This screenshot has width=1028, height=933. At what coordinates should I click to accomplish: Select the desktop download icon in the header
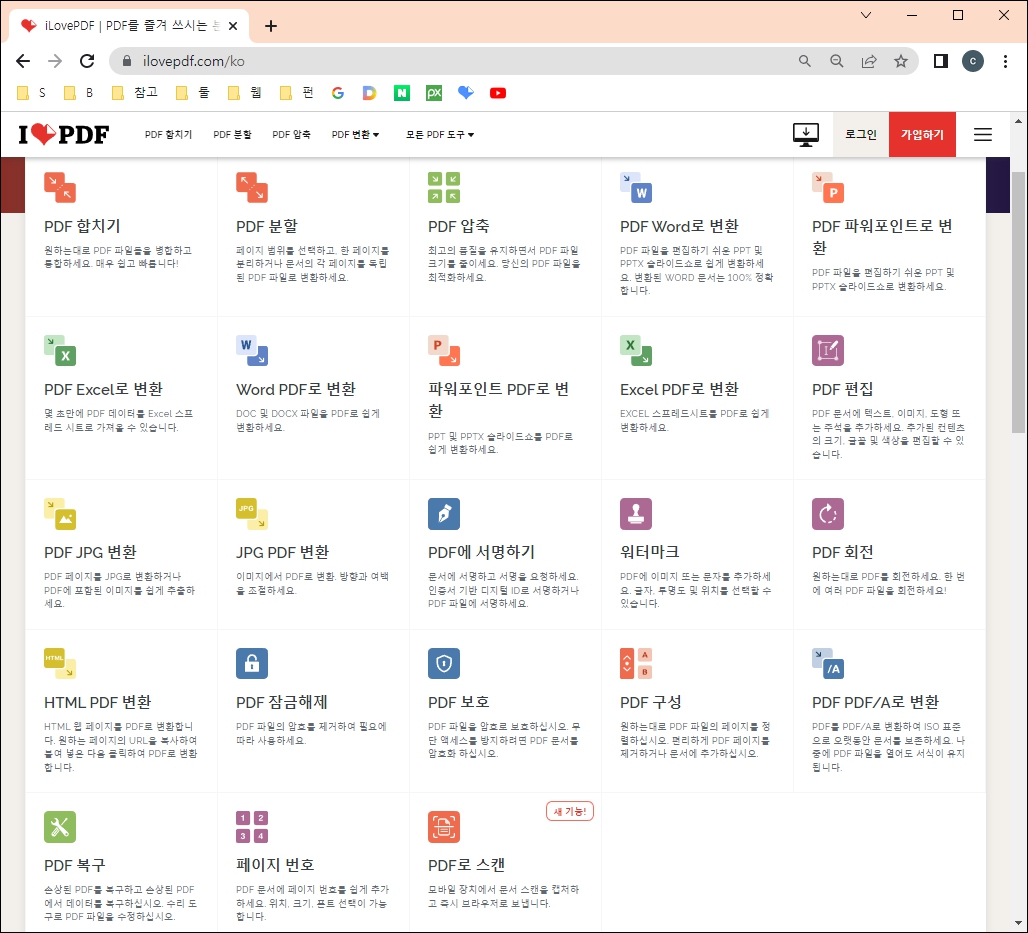click(x=806, y=134)
